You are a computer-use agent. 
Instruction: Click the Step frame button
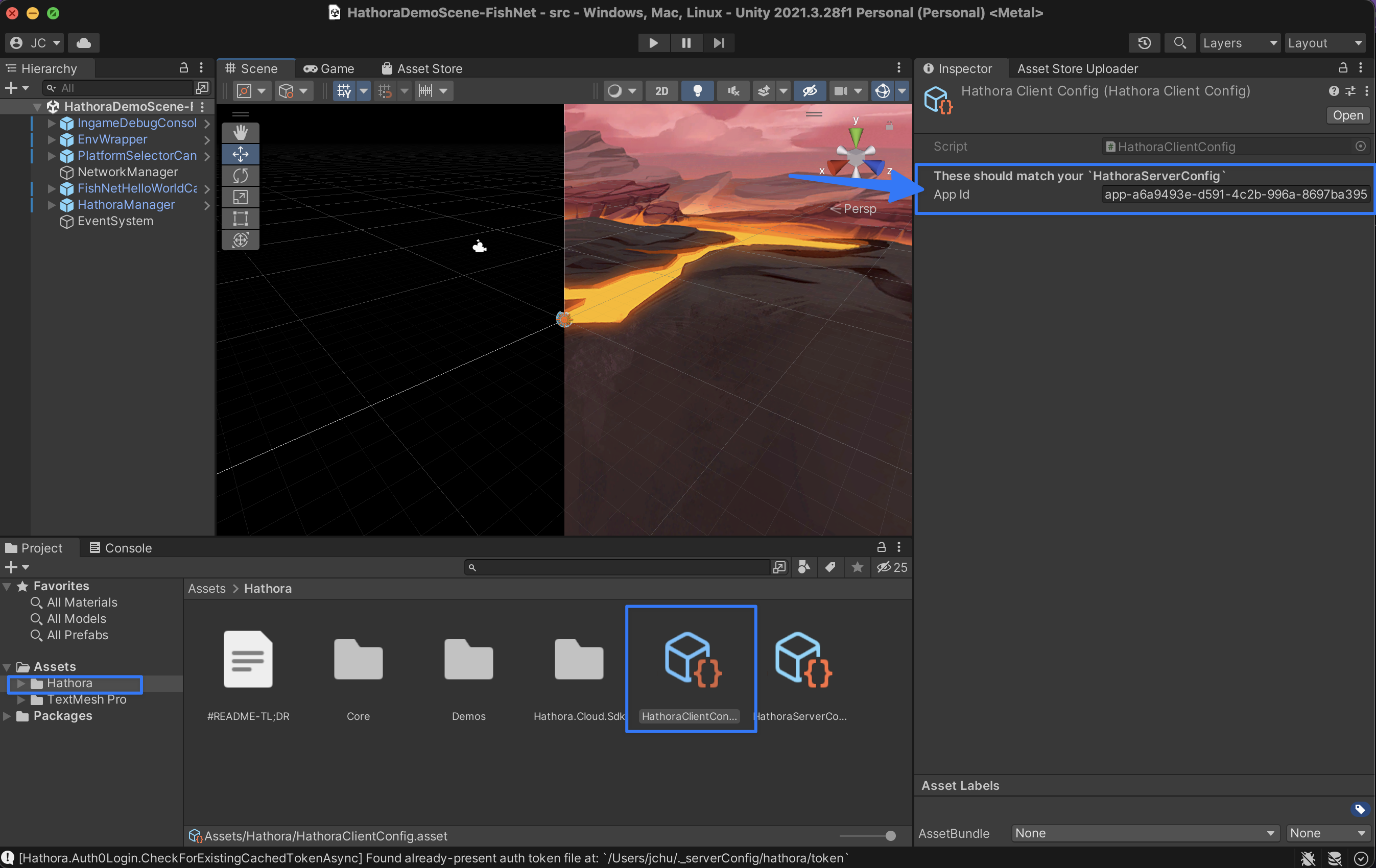coord(719,43)
